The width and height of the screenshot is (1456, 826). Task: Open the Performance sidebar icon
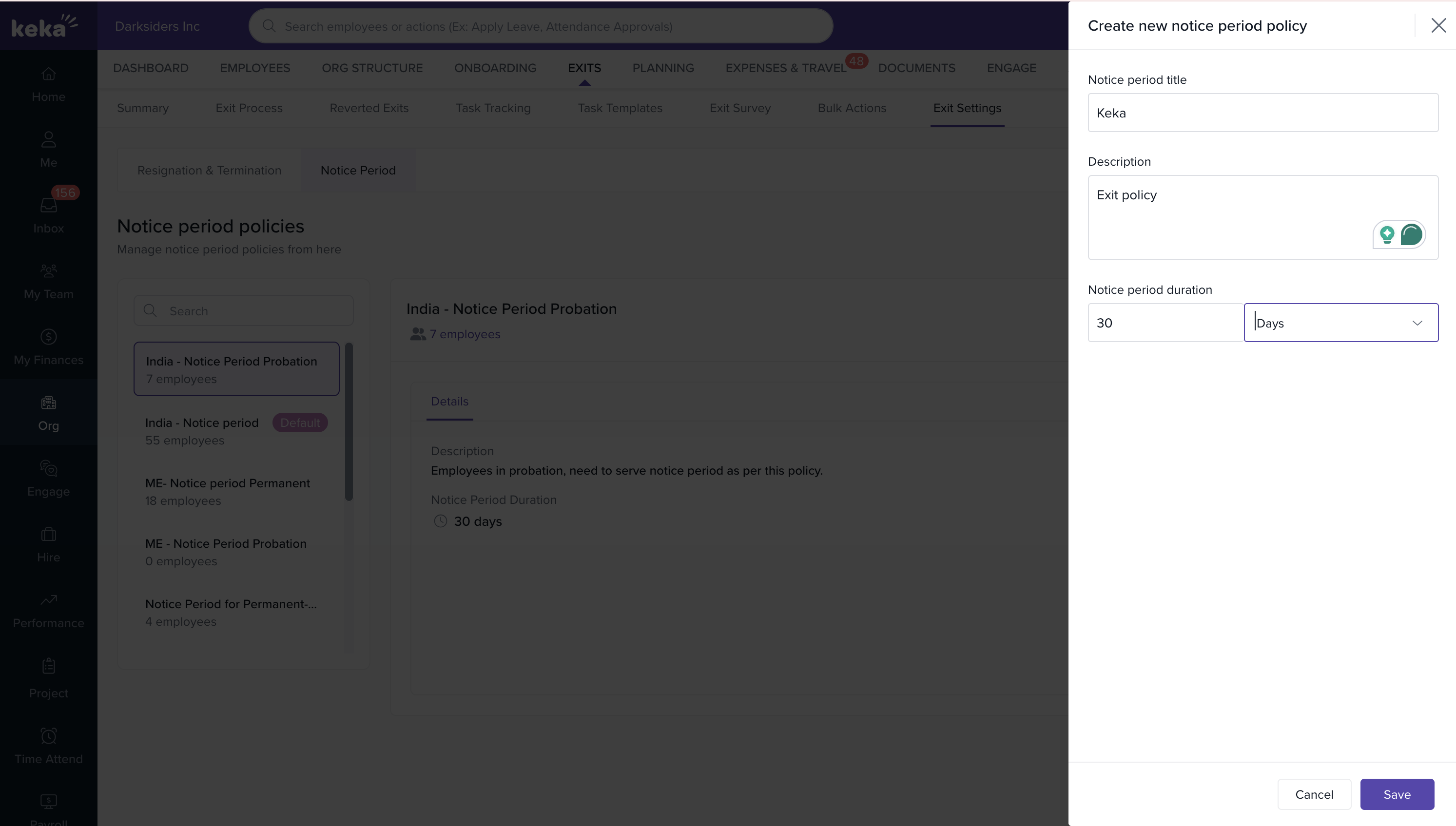pos(48,600)
